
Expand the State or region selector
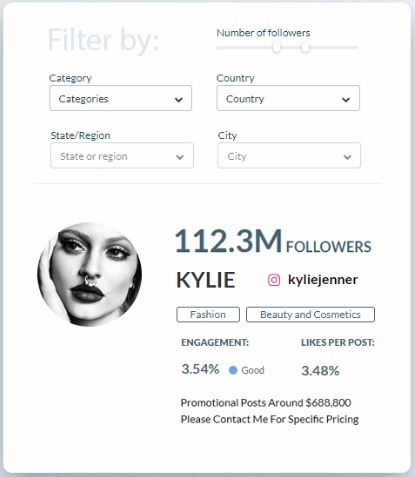click(x=122, y=156)
